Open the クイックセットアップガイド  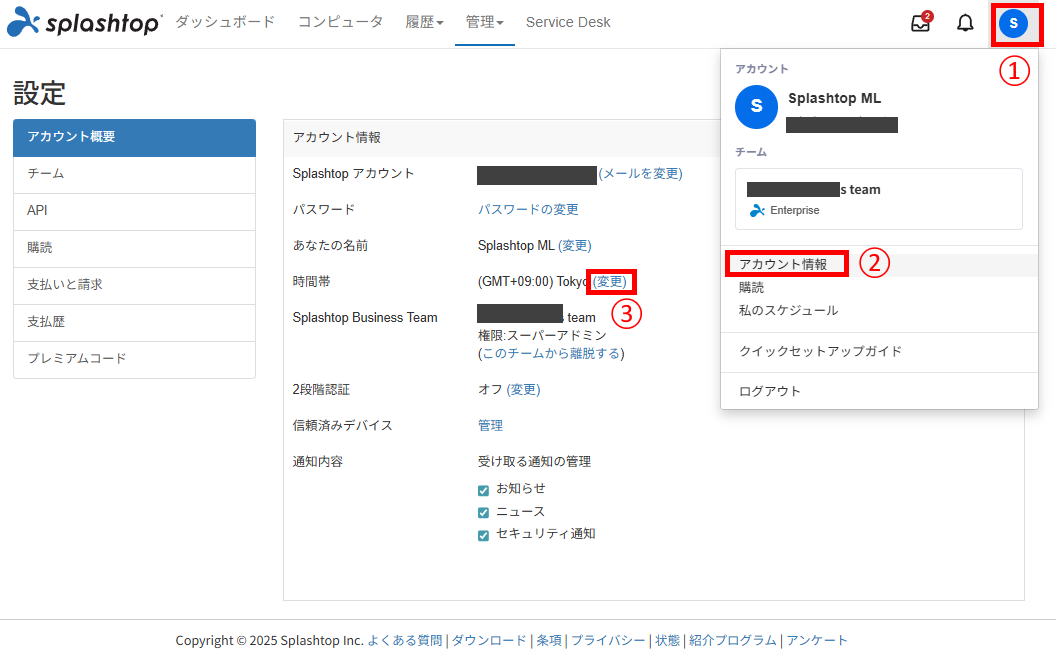820,352
